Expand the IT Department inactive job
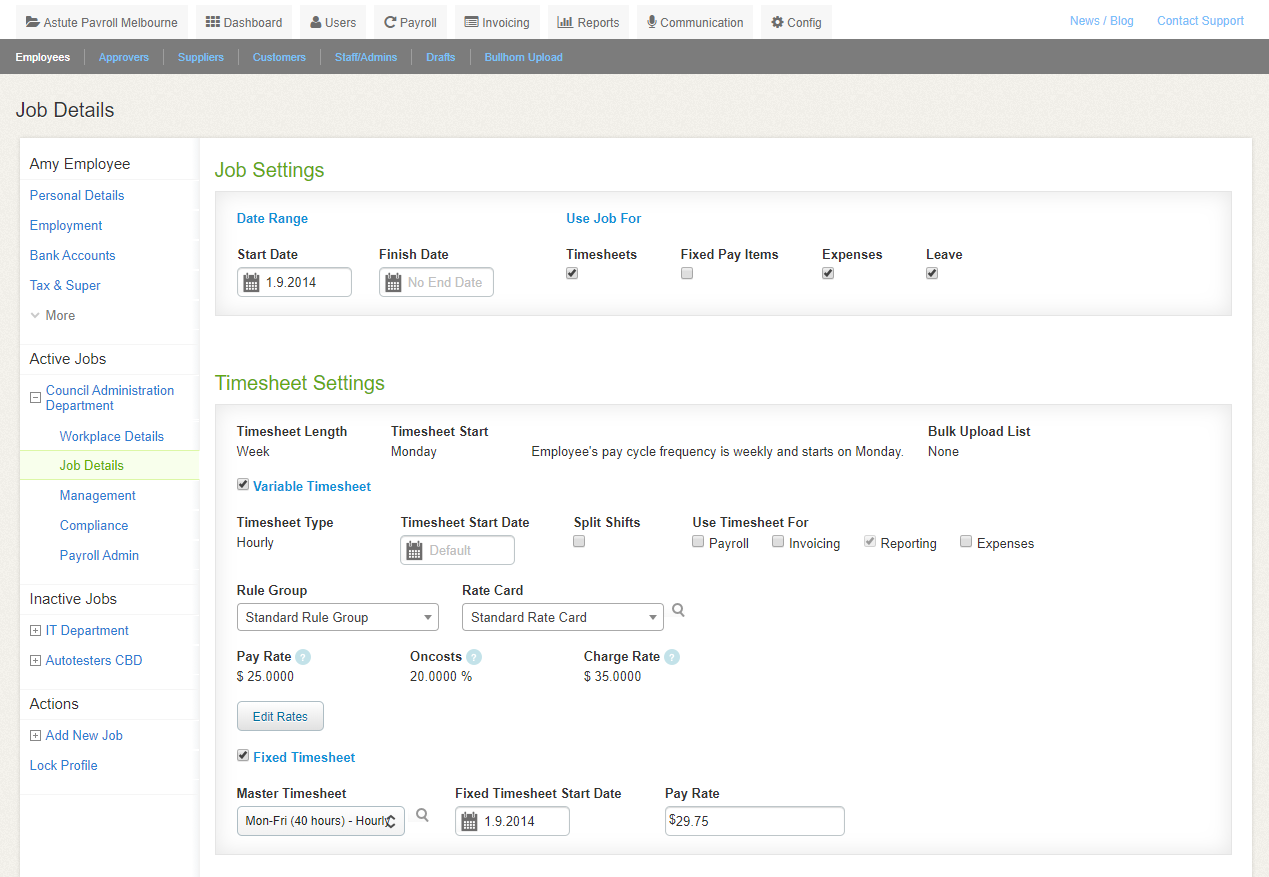 [x=36, y=631]
